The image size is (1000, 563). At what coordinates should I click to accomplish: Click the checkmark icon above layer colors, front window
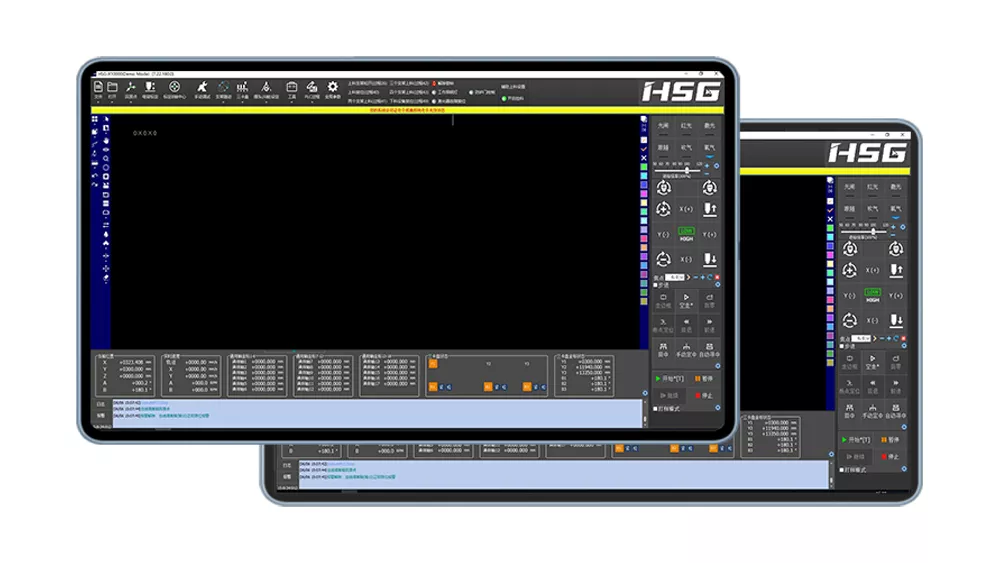(643, 149)
